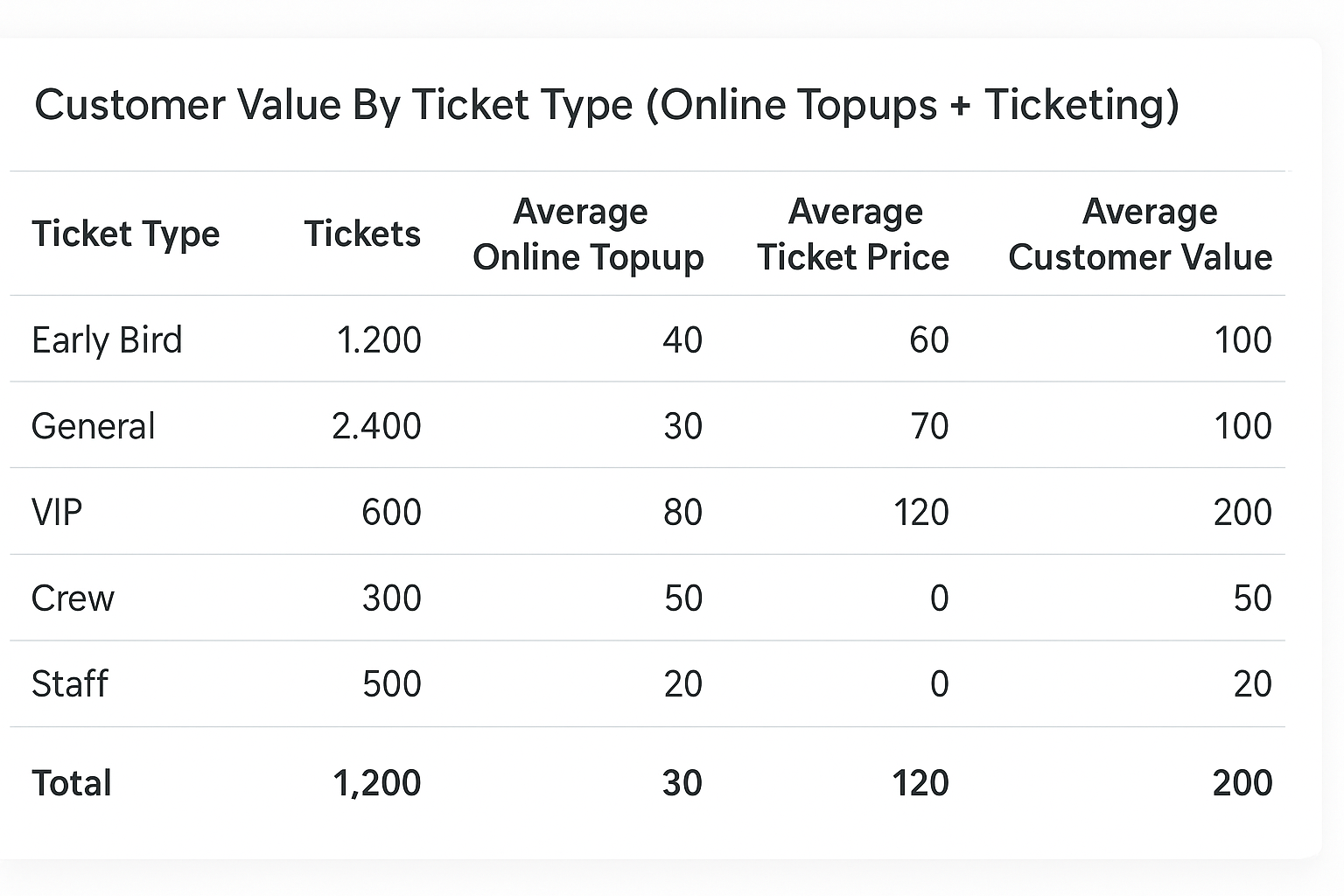This screenshot has width=1344, height=896.
Task: Click the Average Customer Value header
Action: tap(1140, 234)
